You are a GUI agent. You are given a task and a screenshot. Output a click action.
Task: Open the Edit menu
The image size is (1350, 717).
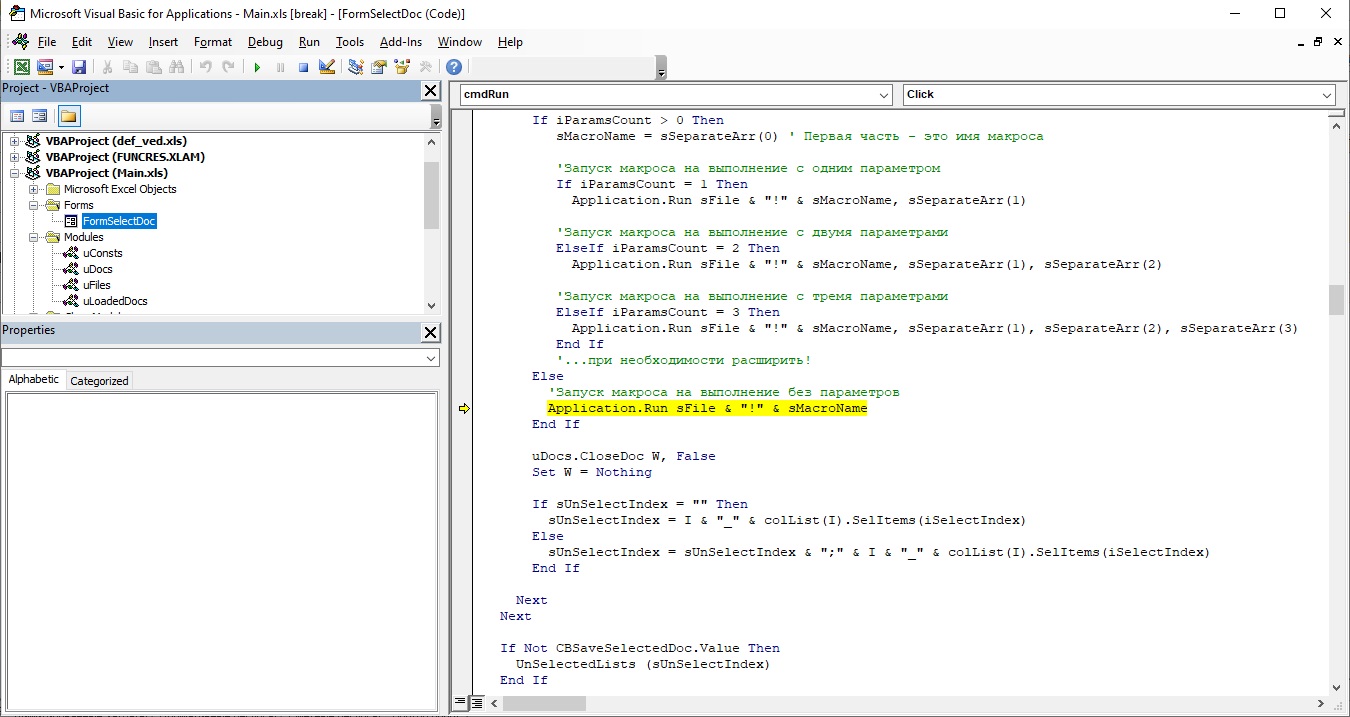point(82,42)
